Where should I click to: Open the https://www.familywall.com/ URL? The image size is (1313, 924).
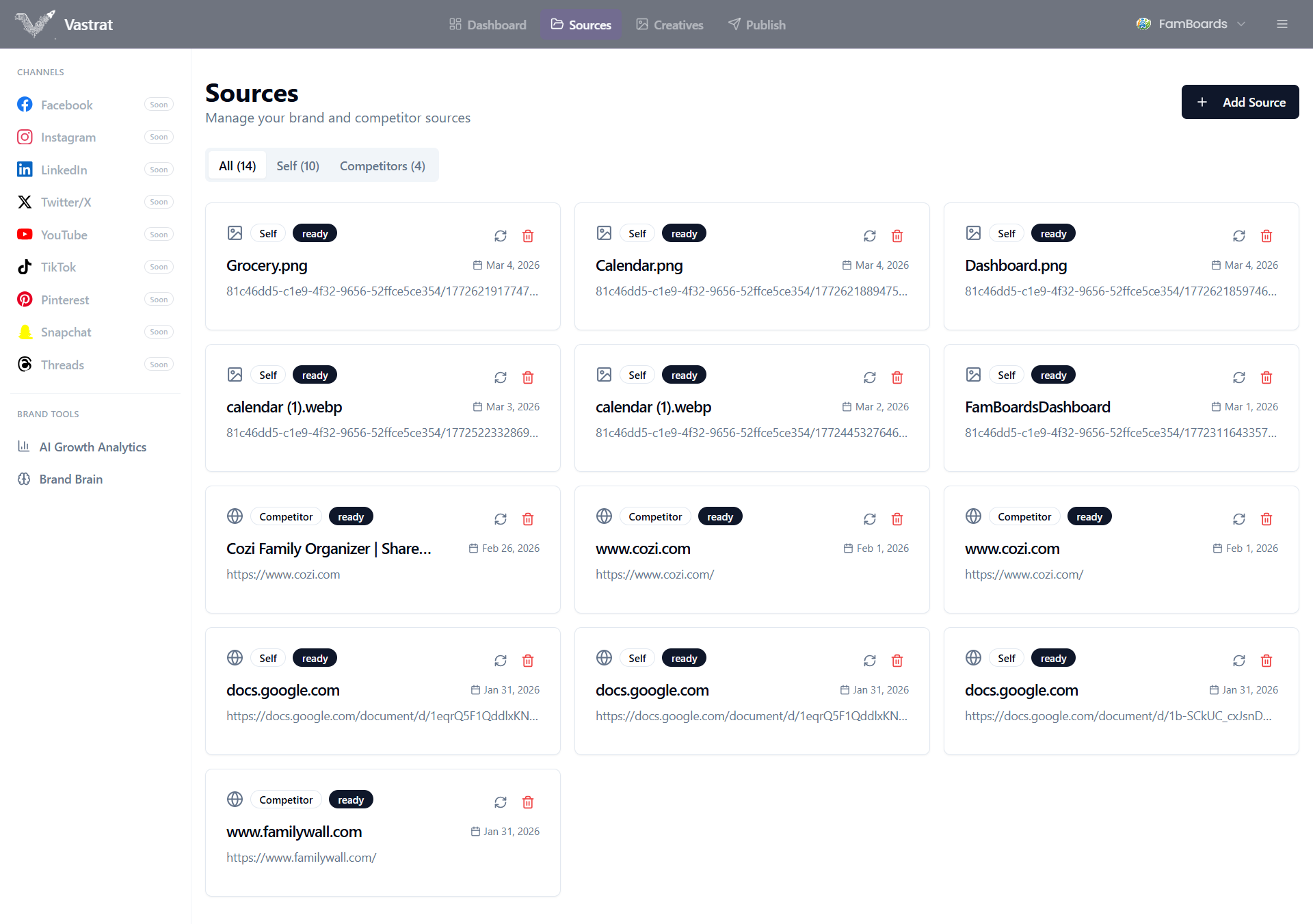302,858
